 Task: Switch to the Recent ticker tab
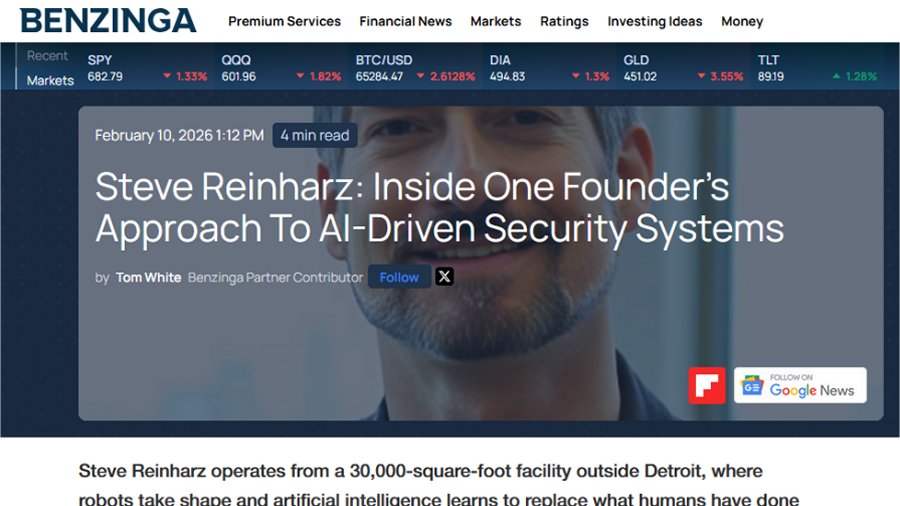[x=47, y=56]
